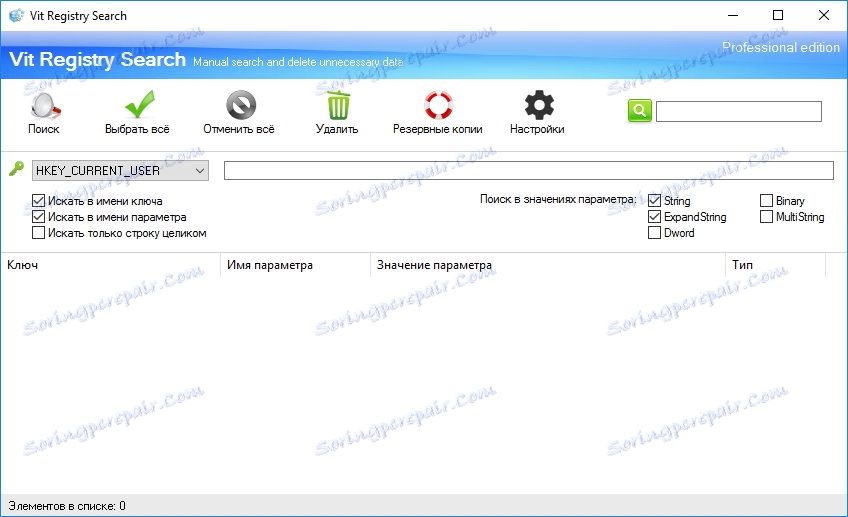
Task: Click the green checkmark Выбрать всё icon
Action: (140, 104)
